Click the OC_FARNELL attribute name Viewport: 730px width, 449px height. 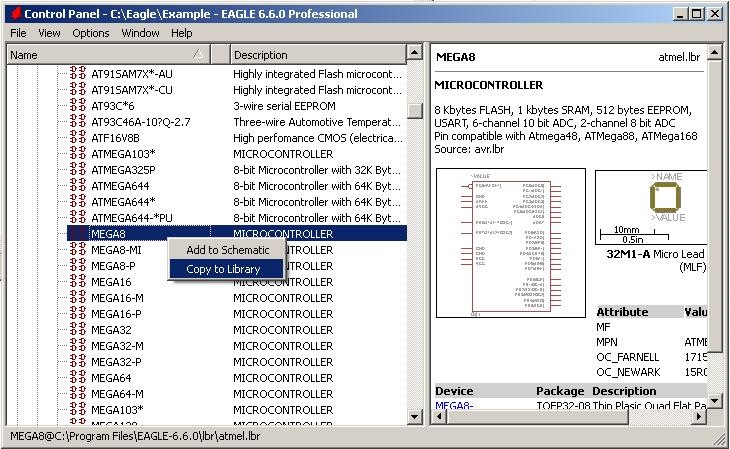click(x=628, y=357)
